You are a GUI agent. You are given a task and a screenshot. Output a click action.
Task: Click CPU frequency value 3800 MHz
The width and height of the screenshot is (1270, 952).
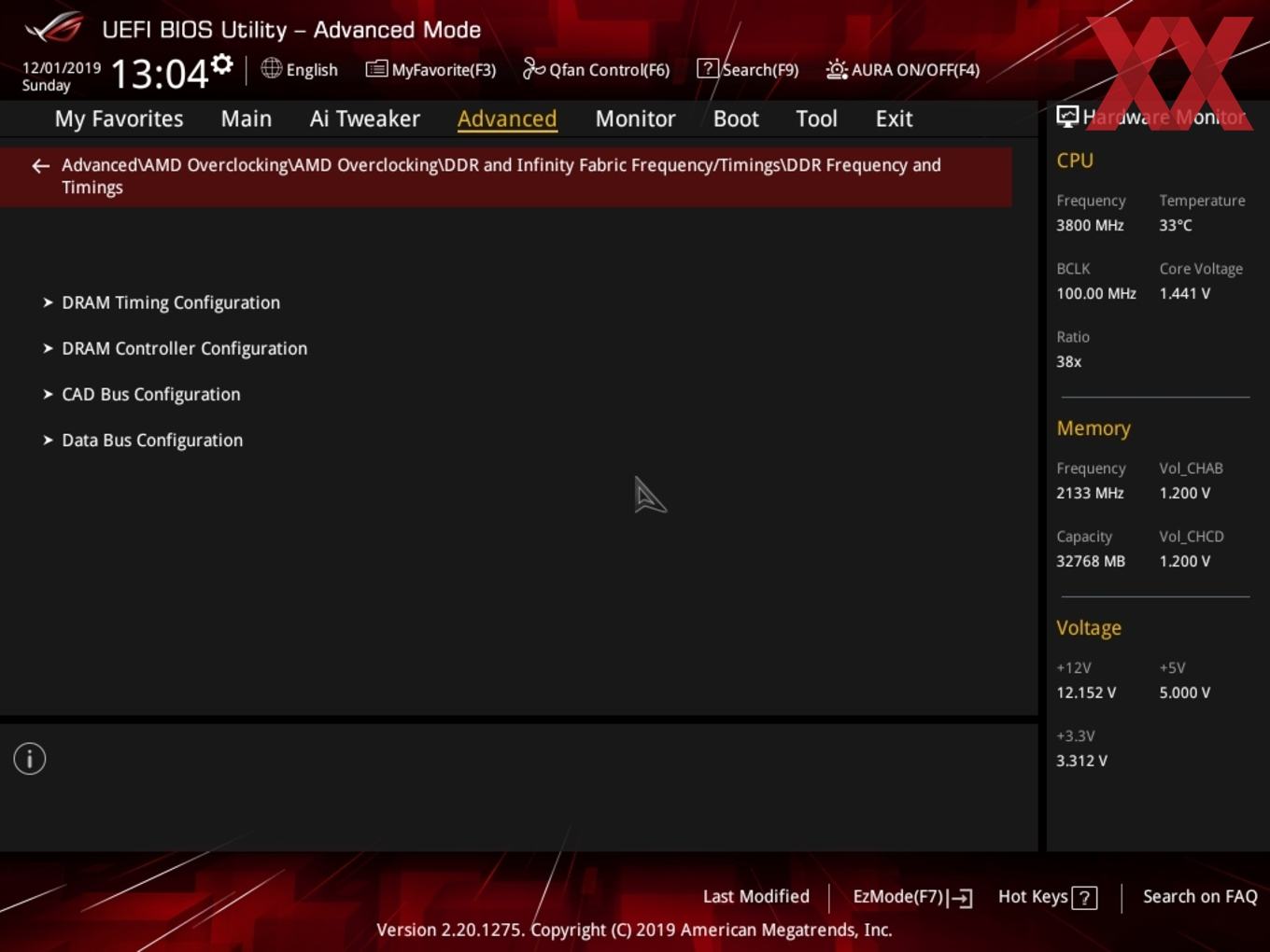[x=1090, y=225]
